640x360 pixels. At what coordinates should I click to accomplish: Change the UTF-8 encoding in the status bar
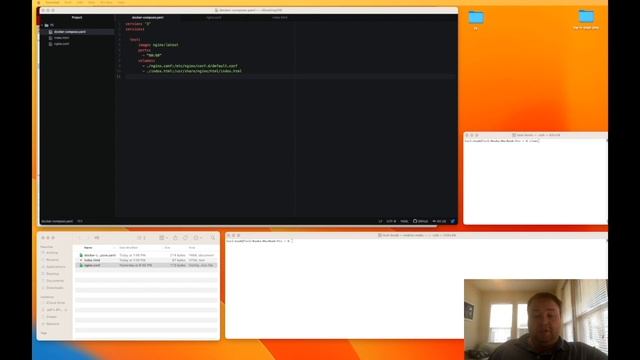point(391,221)
